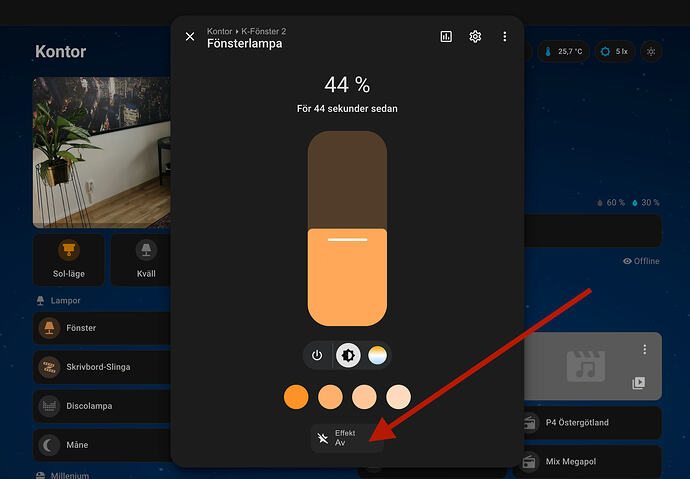This screenshot has width=690, height=479.
Task: Toggle the Måne light tile
Action: pos(102,445)
